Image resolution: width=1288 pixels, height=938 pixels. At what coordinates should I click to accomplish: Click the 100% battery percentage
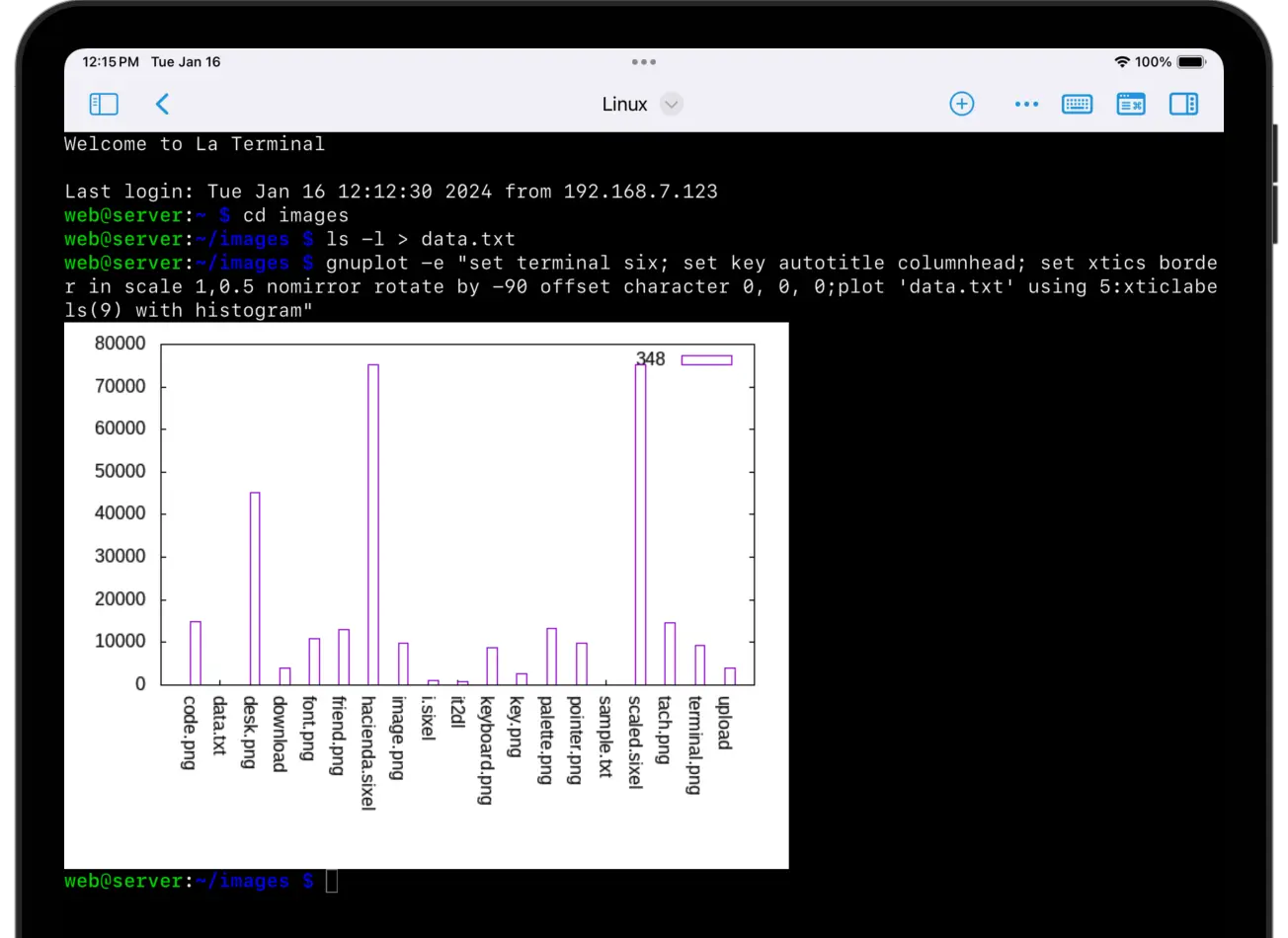tap(1153, 61)
